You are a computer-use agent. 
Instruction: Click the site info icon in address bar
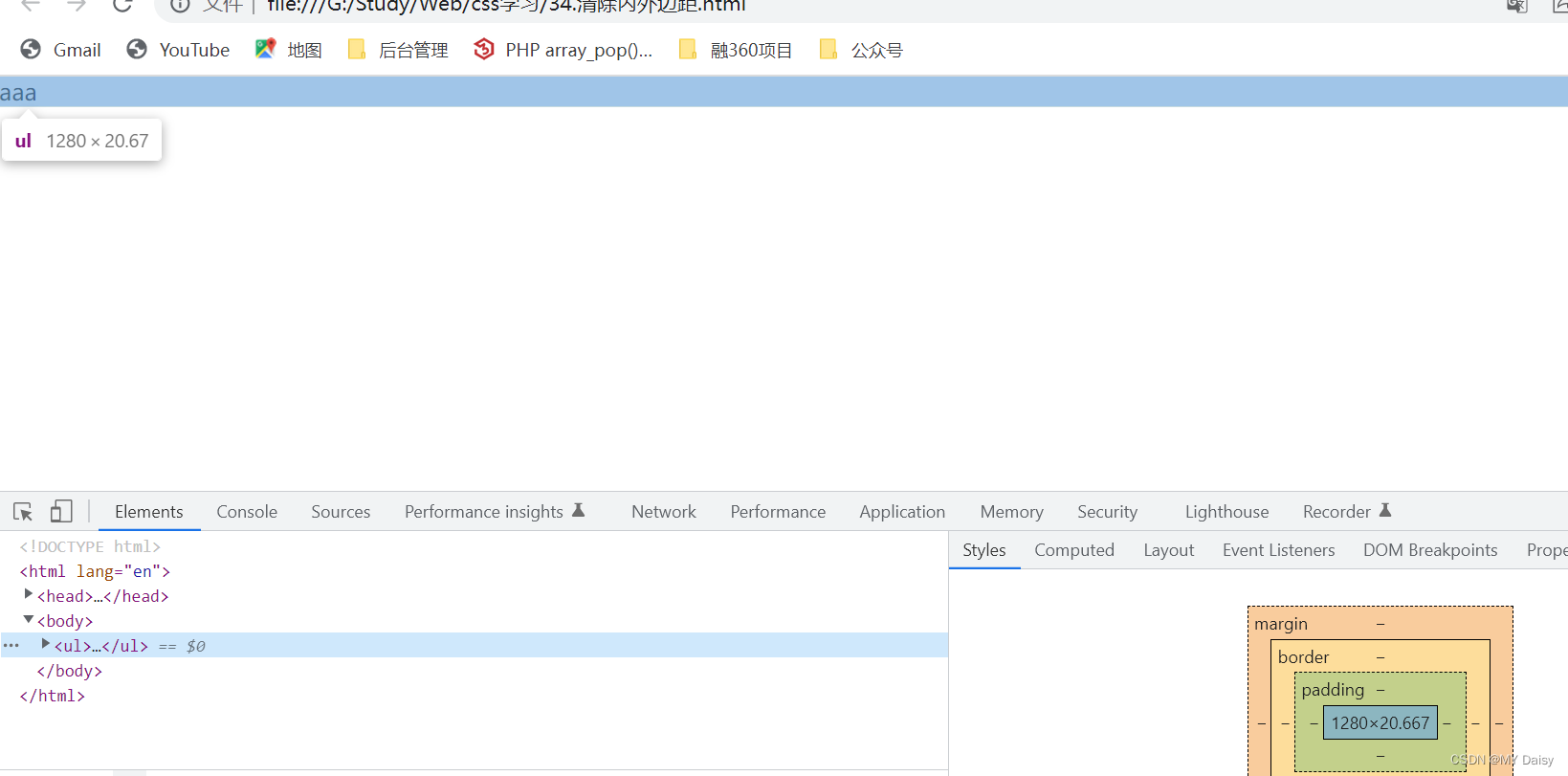click(x=180, y=6)
